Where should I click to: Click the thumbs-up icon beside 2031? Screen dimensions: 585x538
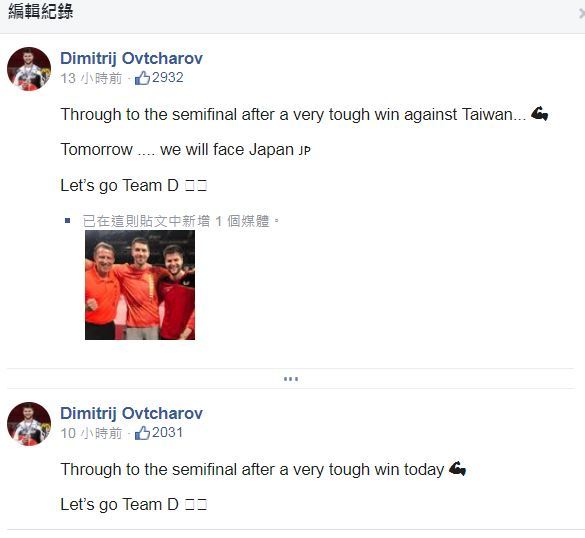click(142, 433)
